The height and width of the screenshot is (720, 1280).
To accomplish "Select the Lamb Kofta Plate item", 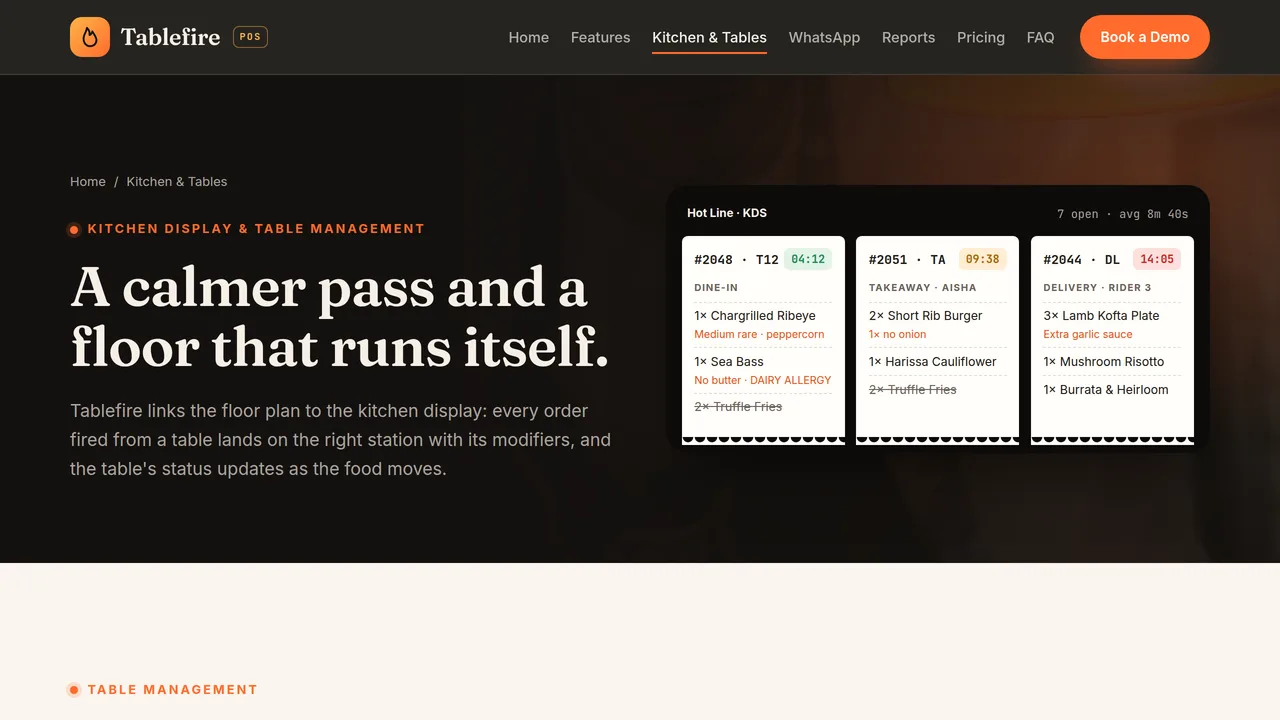I will [1101, 315].
